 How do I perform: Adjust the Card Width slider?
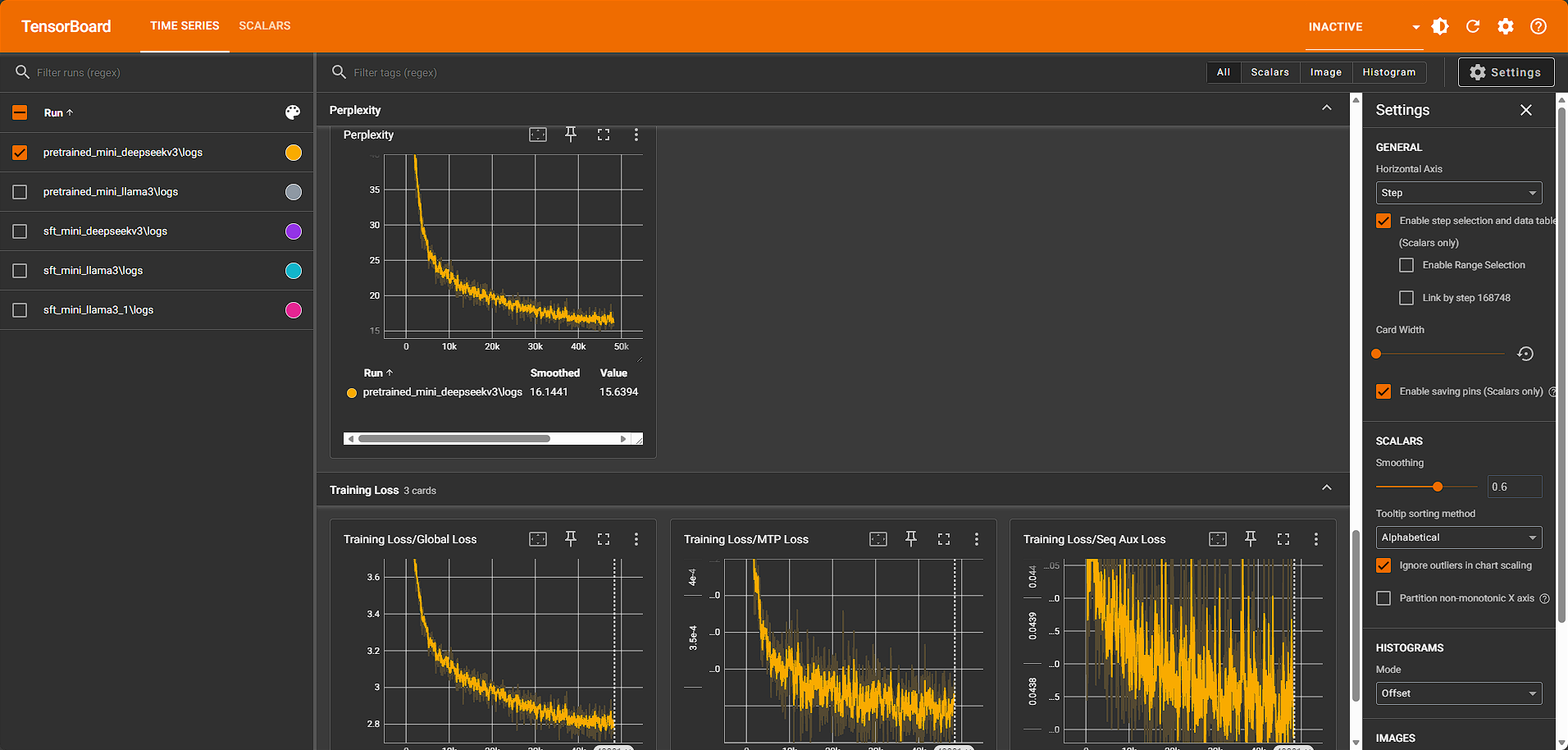pos(1376,354)
